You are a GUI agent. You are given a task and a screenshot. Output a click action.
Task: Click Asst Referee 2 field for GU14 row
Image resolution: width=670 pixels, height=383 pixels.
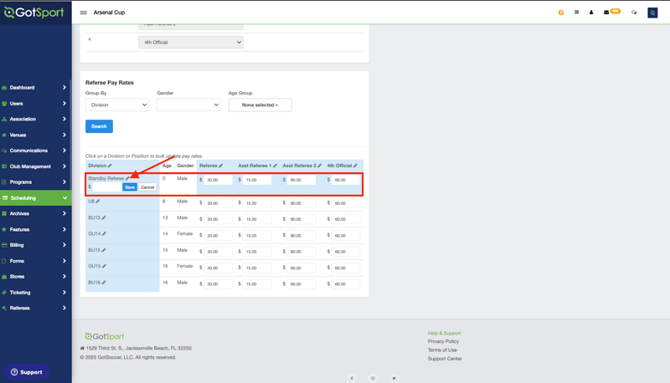click(301, 236)
